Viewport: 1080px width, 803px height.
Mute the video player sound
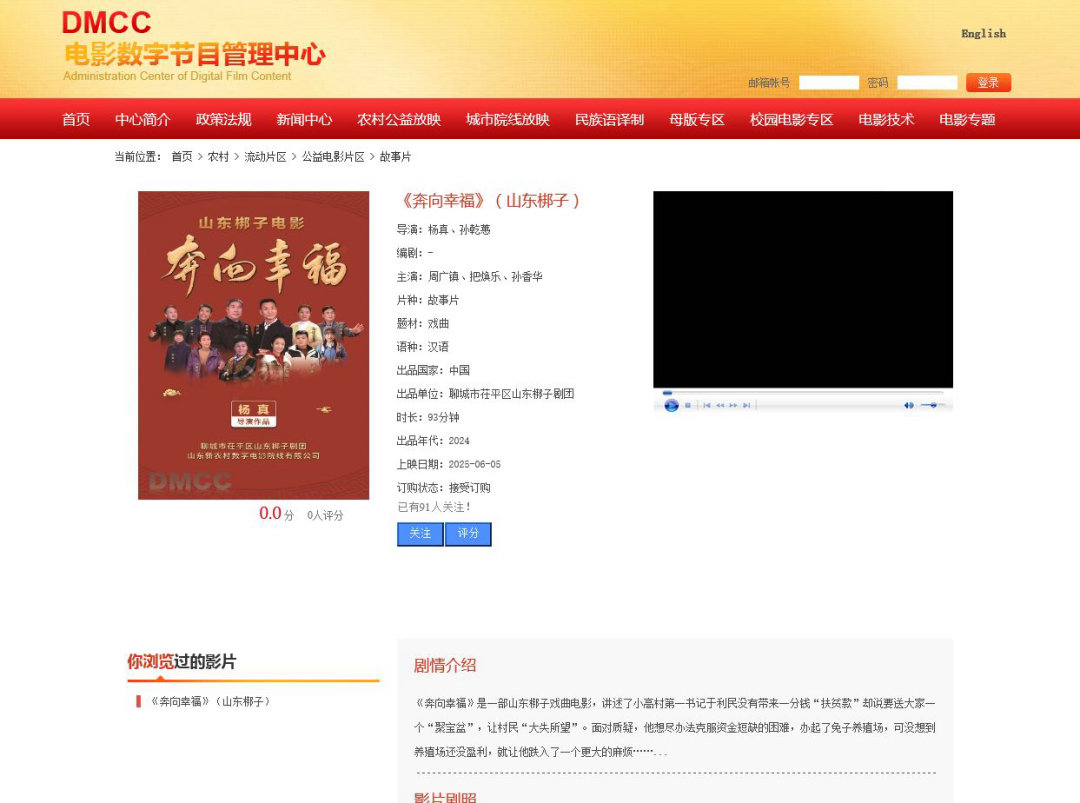(909, 406)
